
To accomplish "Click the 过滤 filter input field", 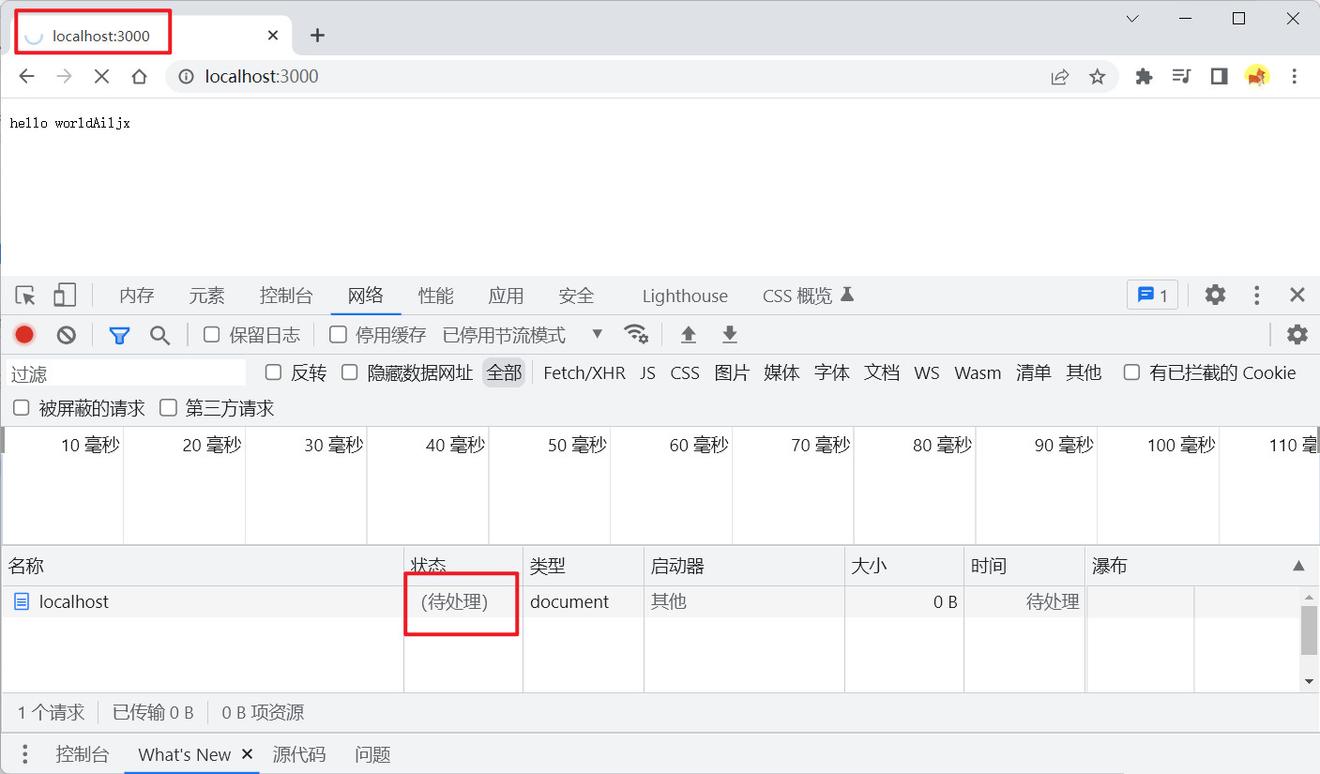I will [126, 374].
